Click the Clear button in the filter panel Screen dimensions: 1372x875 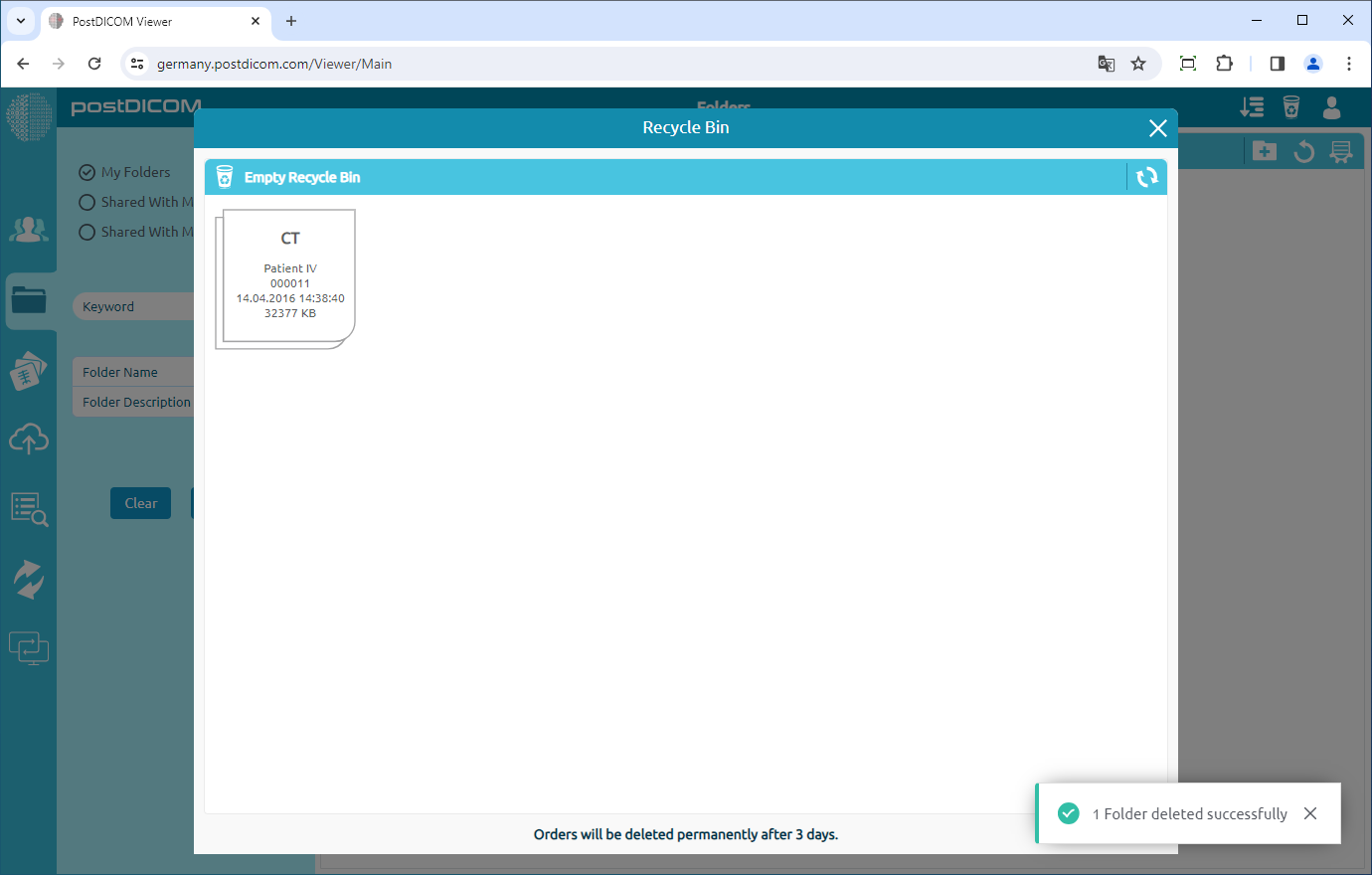(140, 503)
